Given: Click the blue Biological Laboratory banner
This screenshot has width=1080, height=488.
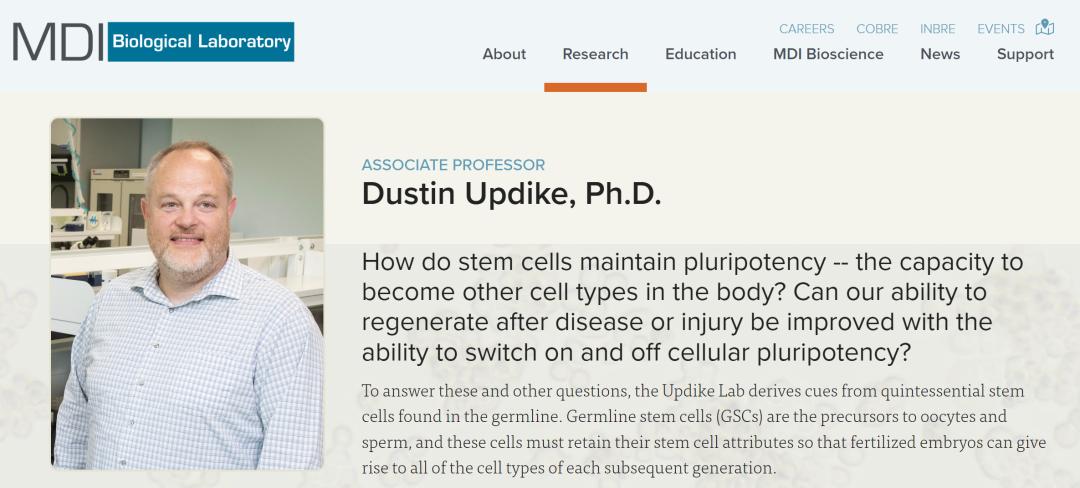Looking at the screenshot, I should click(201, 41).
